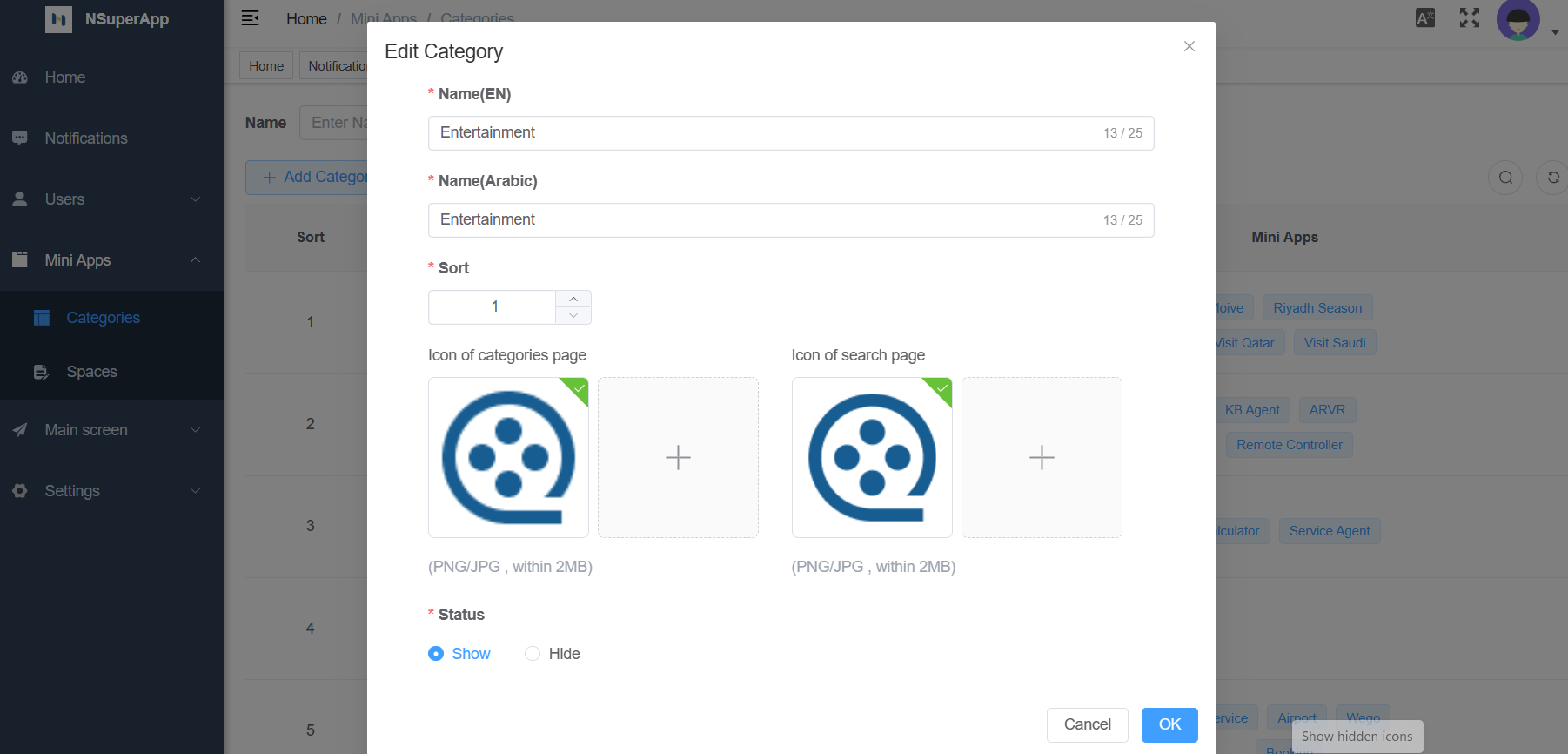Toggle fullscreen mode icon

pyautogui.click(x=1470, y=18)
